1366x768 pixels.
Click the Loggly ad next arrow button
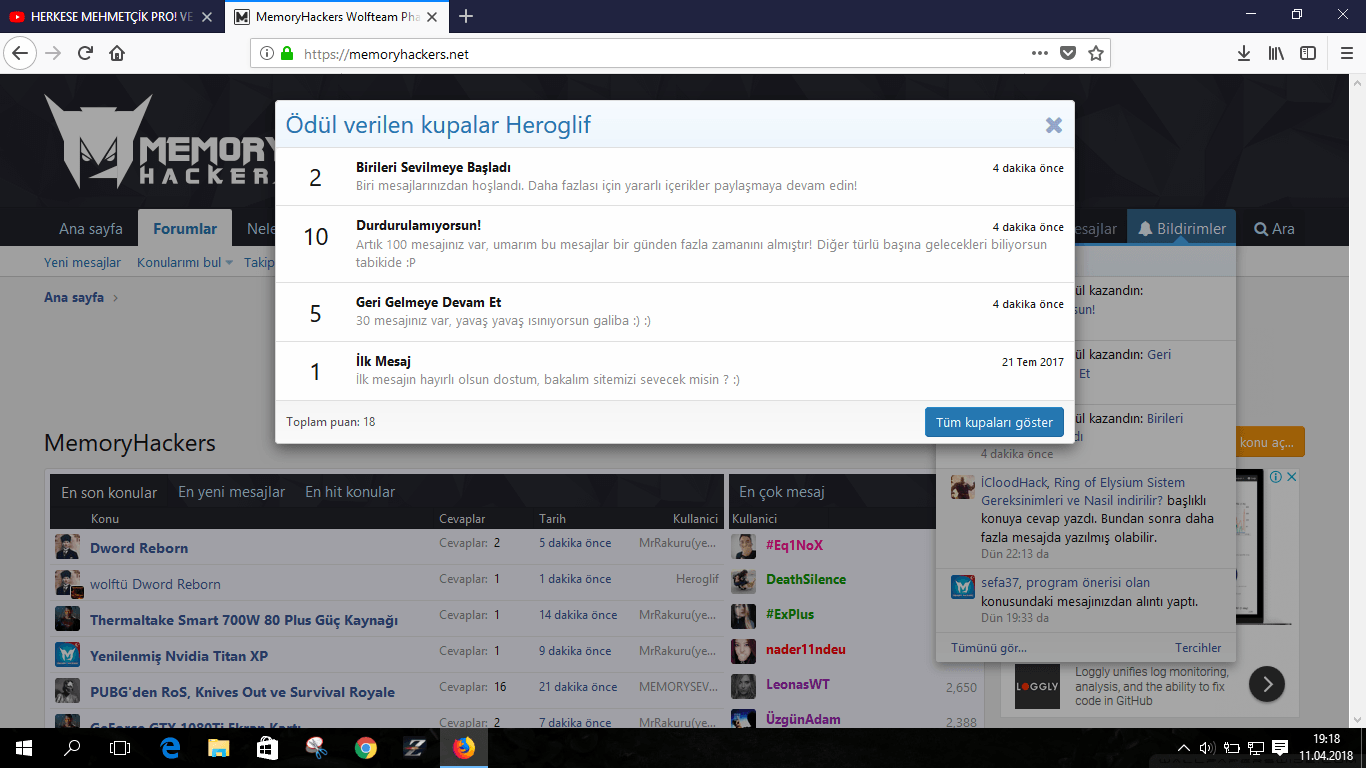coord(1267,685)
